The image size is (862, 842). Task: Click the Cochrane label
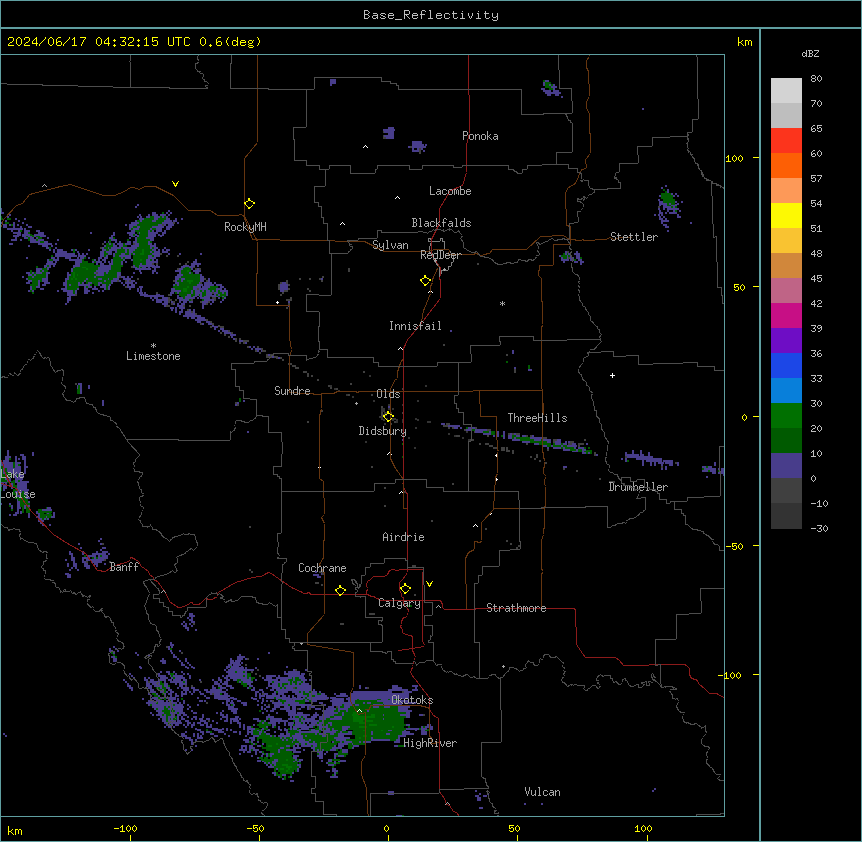coord(322,568)
